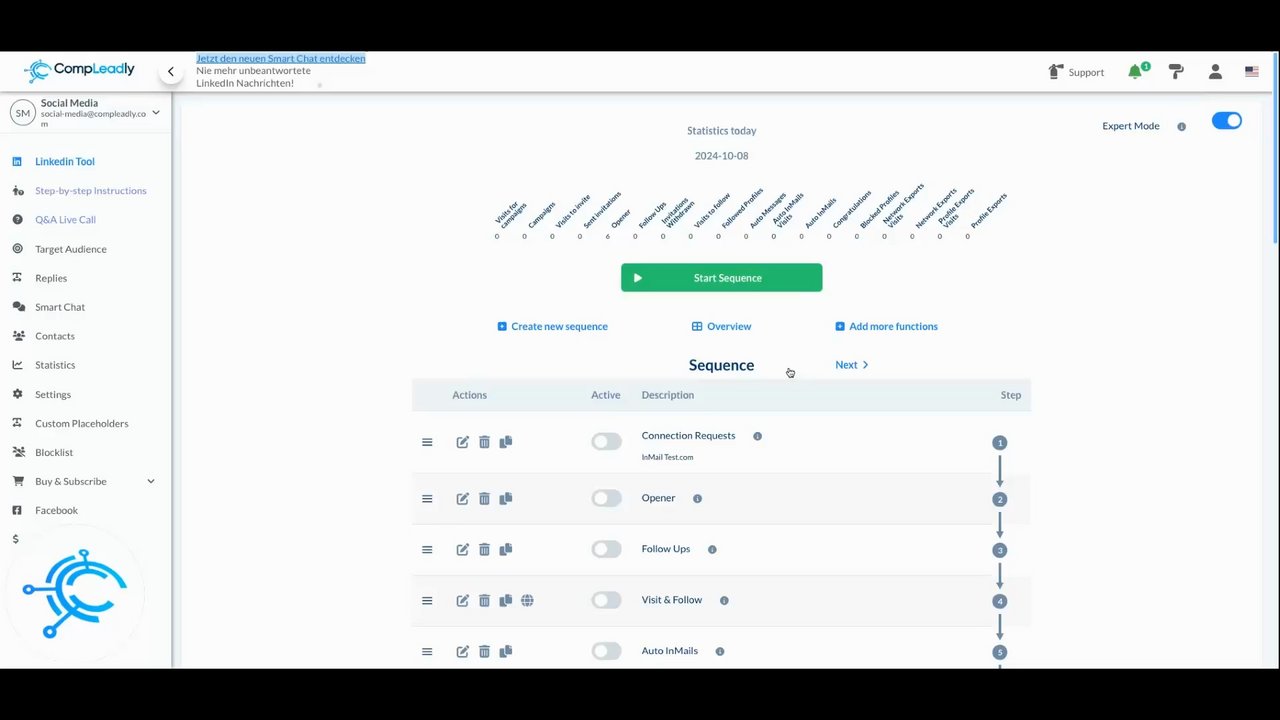This screenshot has height=720, width=1280.
Task: Duplicate the Connection Requests step
Action: point(506,442)
